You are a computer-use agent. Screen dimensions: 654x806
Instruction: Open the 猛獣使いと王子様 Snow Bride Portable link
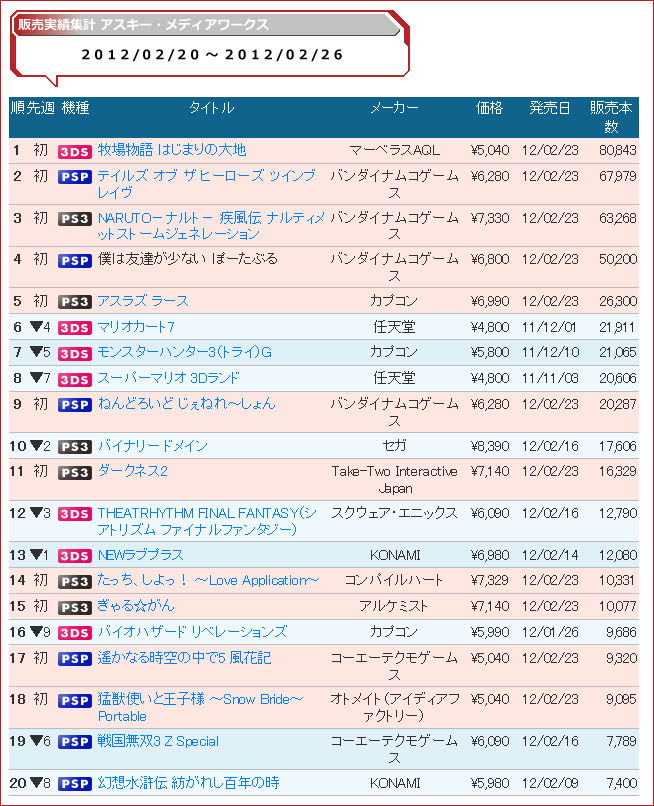(201, 707)
